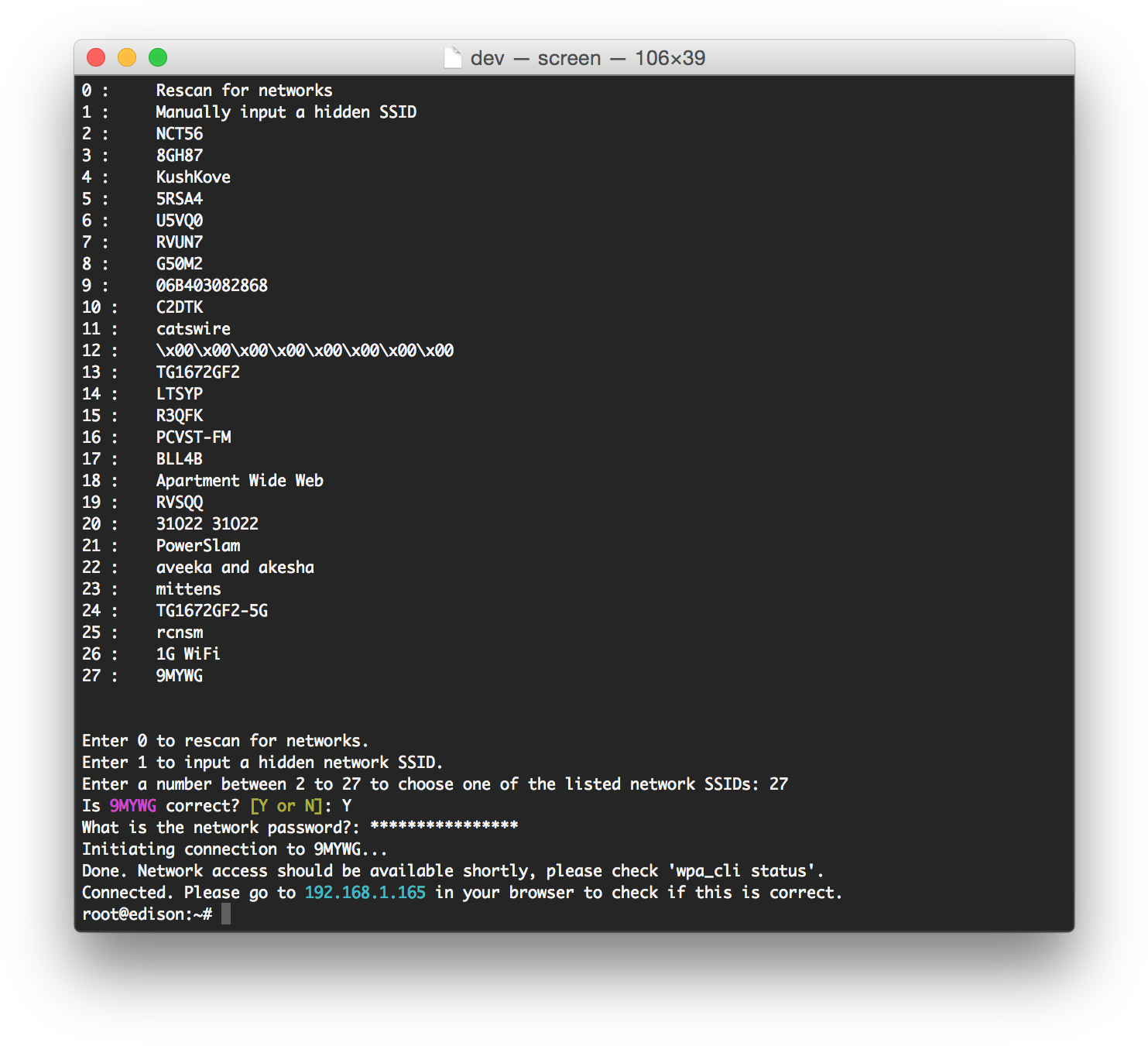This screenshot has height=1046, width=1148.
Task: Open the 192.168.1.165 address link
Action: [364, 892]
